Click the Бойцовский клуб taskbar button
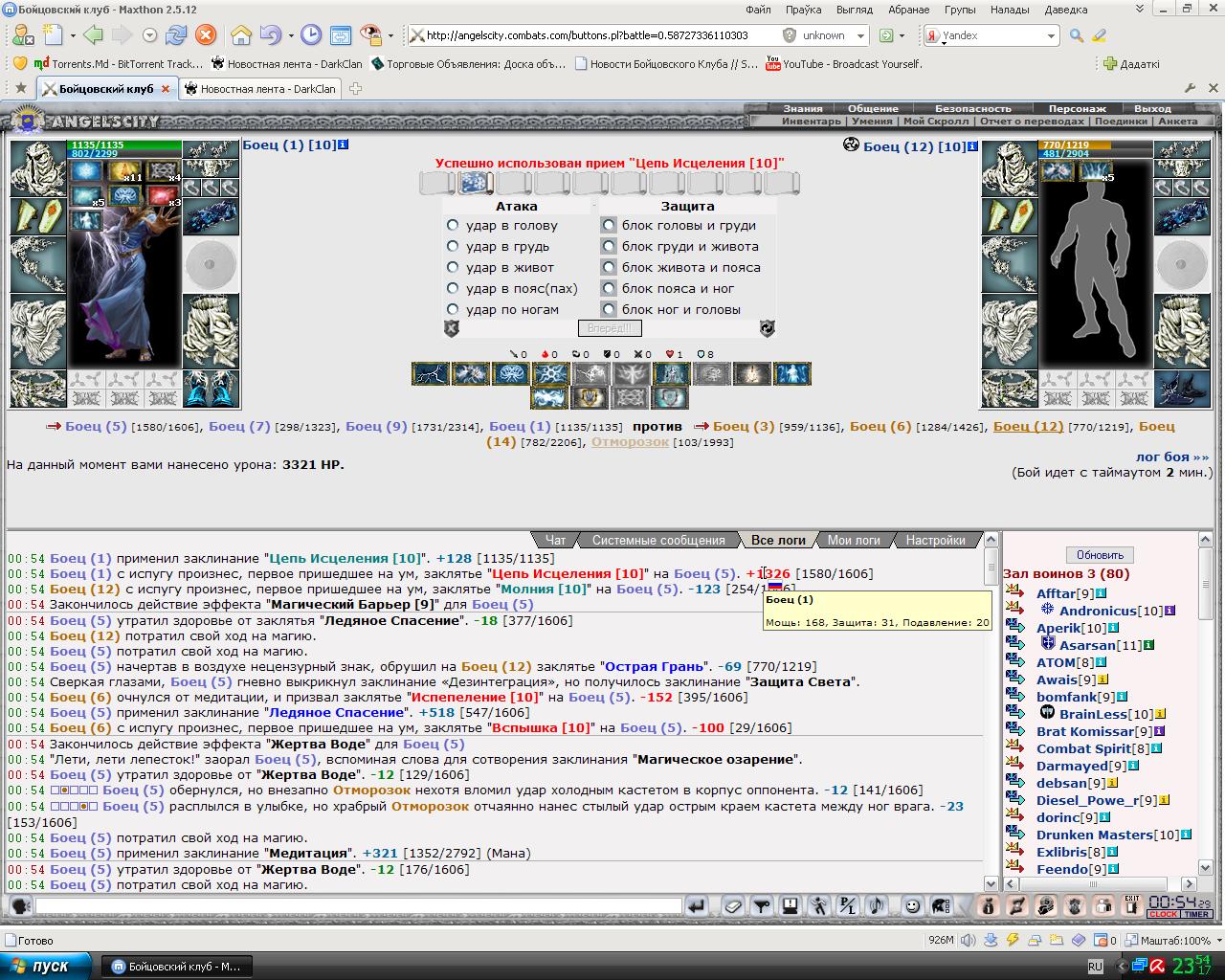 click(x=176, y=966)
